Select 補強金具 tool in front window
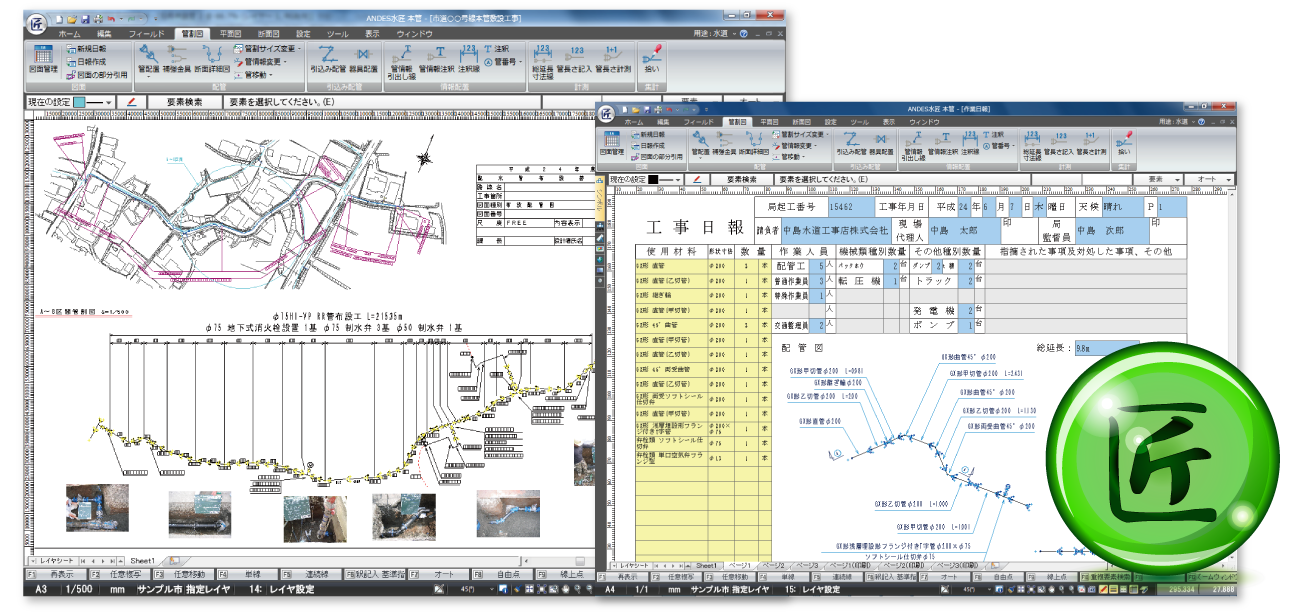The width and height of the screenshot is (1301, 613). [x=725, y=144]
